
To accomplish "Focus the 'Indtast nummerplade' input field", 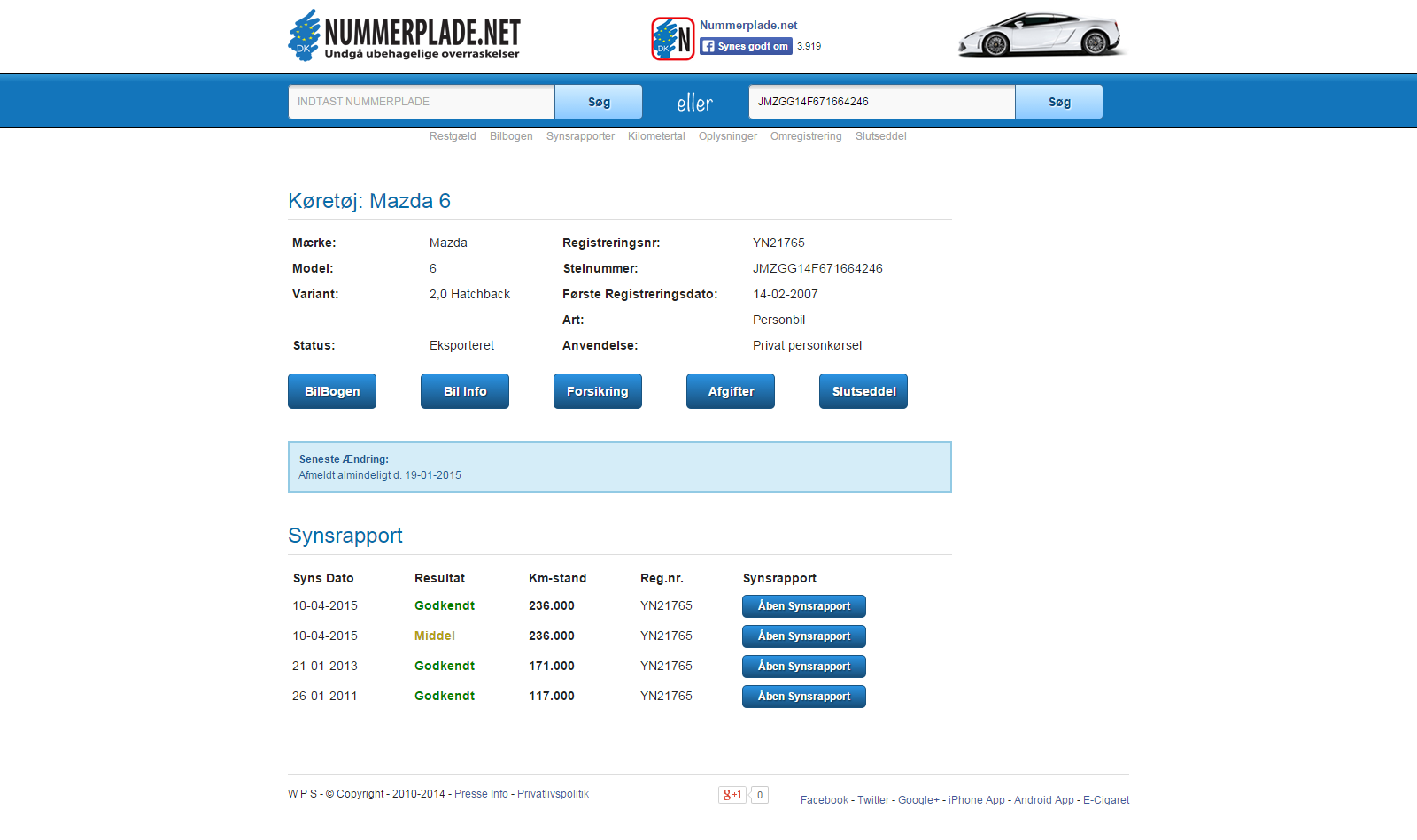I will (422, 102).
